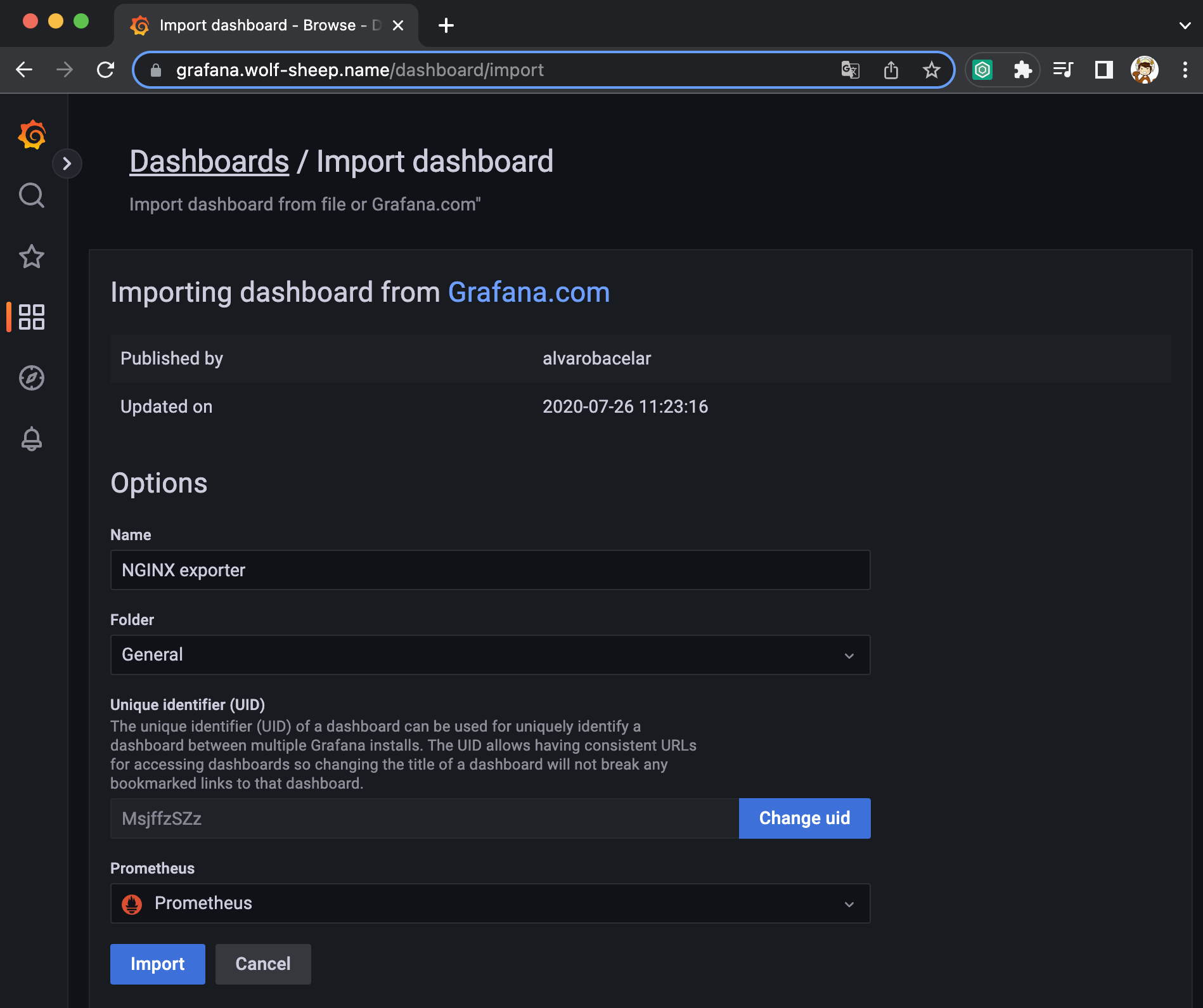The width and height of the screenshot is (1203, 1008).
Task: Reload the page
Action: [105, 70]
